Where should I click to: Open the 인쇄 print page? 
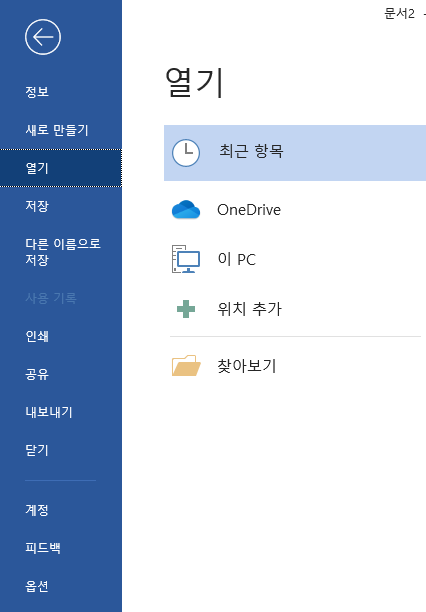click(61, 336)
